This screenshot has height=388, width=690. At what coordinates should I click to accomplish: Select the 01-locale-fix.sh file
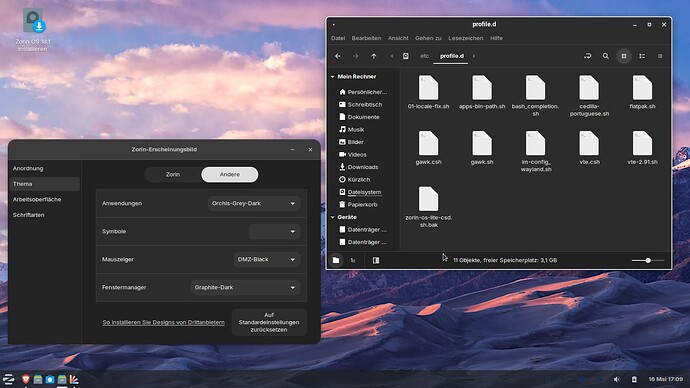click(x=429, y=92)
